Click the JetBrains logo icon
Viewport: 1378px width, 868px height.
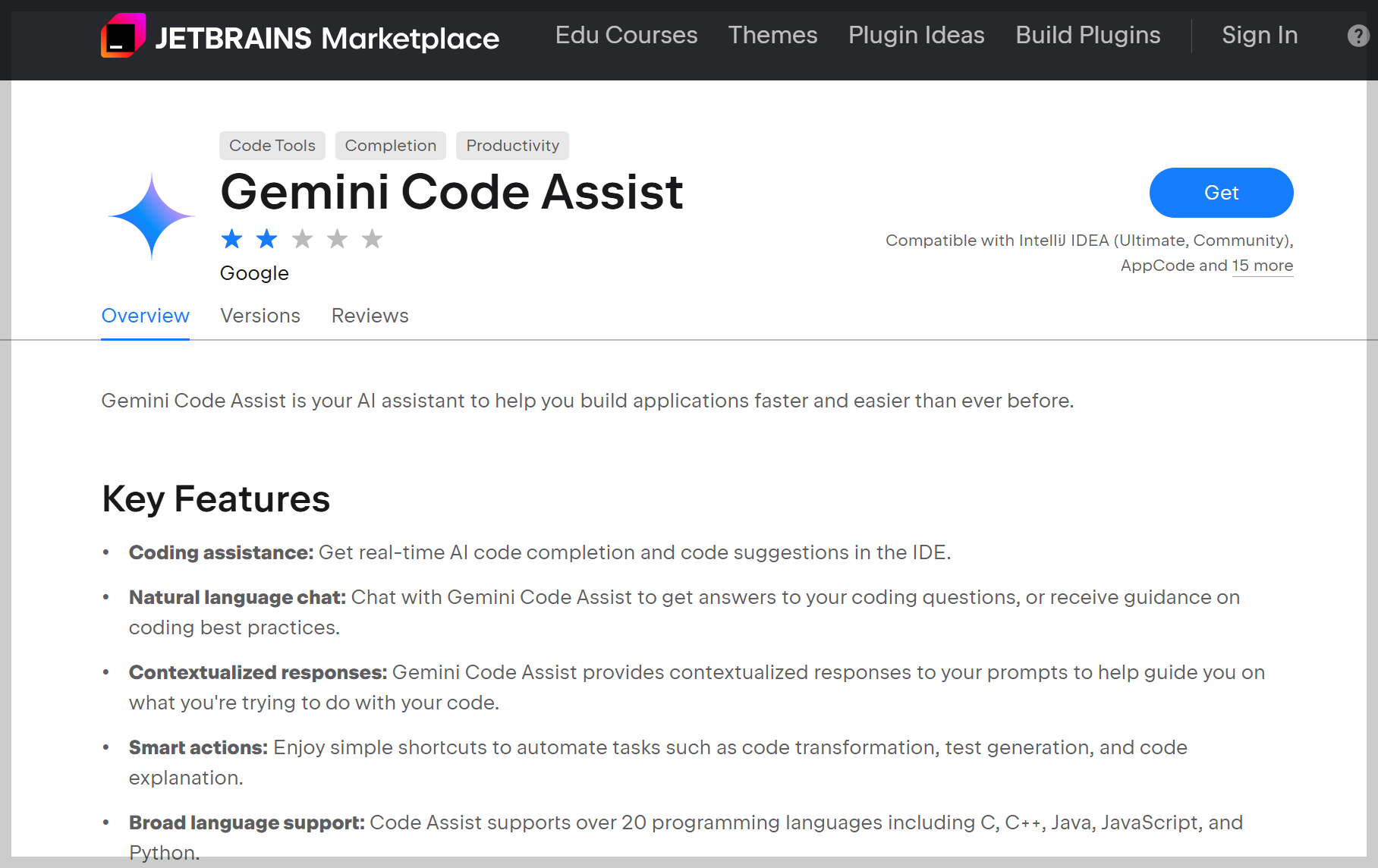tap(123, 36)
